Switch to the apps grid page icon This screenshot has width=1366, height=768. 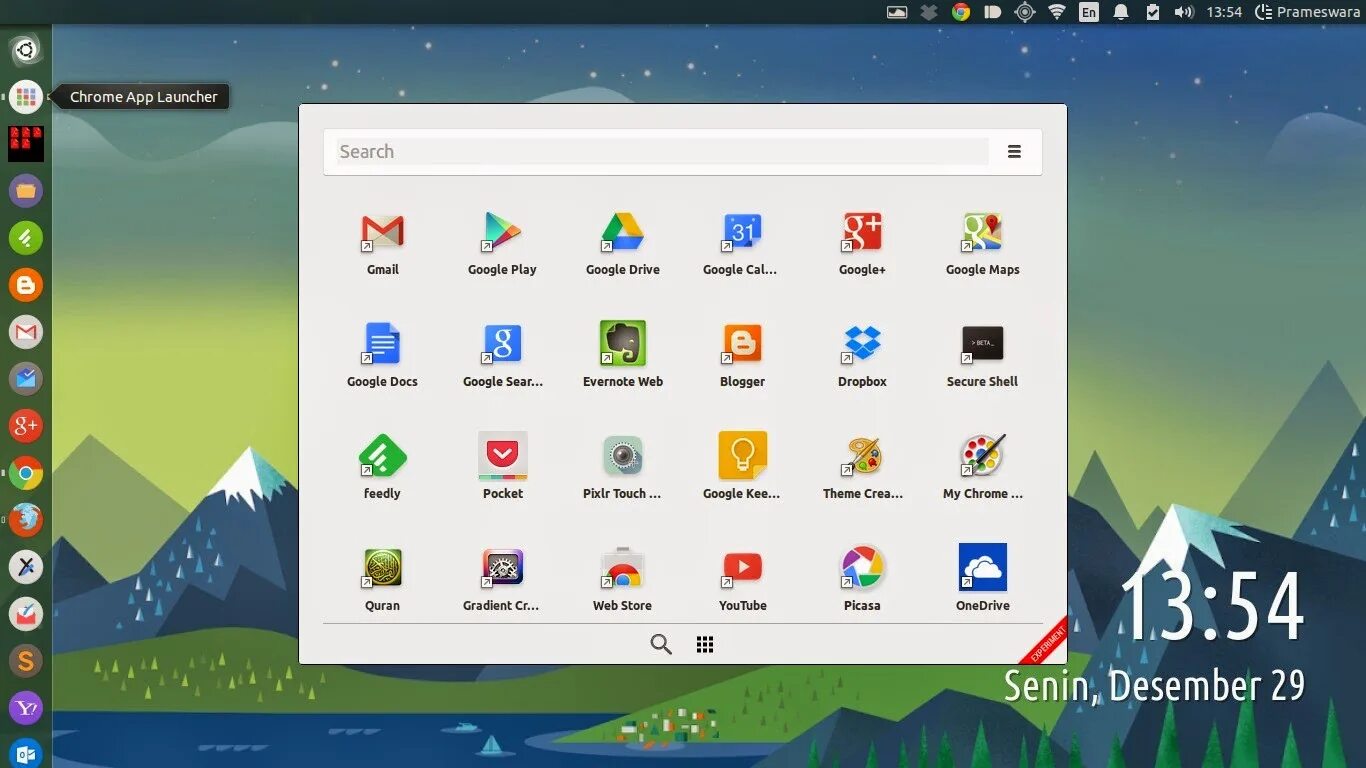(705, 644)
